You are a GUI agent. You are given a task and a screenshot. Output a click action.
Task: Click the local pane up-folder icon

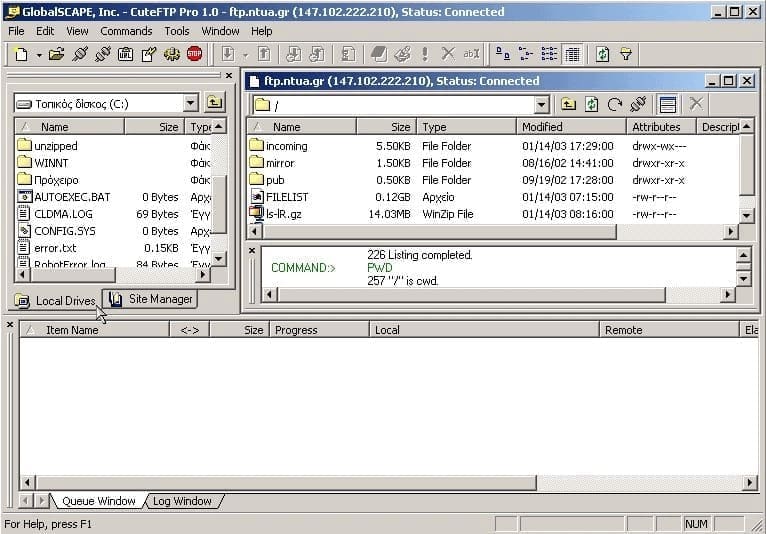(214, 102)
